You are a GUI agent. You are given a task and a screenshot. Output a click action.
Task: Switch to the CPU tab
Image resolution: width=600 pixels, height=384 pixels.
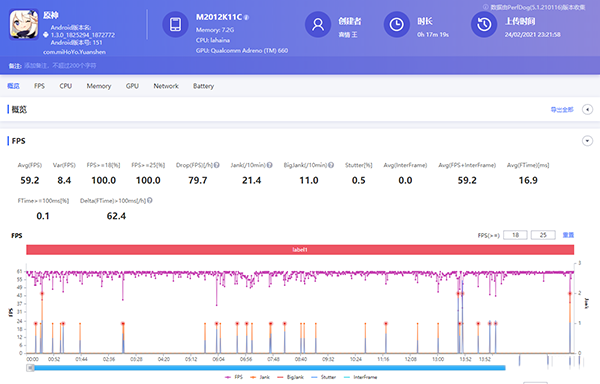coord(65,86)
